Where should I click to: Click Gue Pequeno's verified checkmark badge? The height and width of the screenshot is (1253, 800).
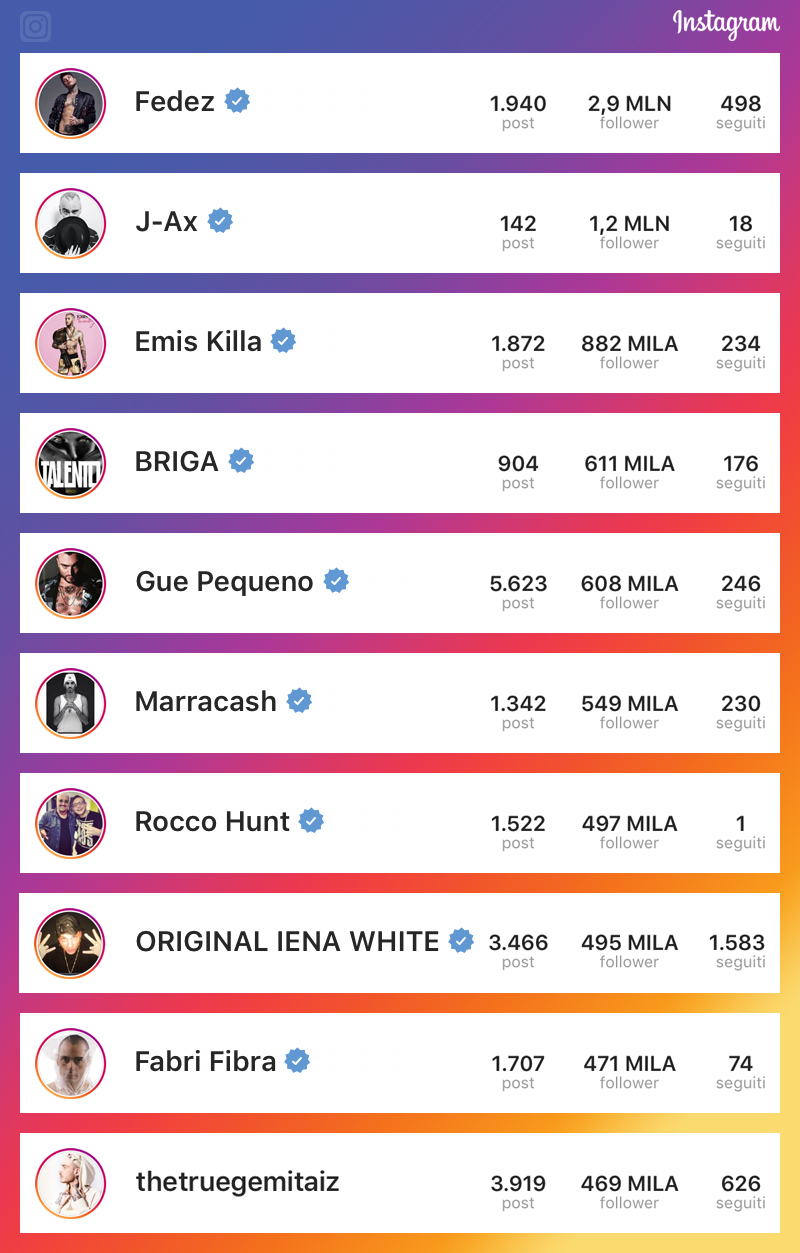[x=336, y=581]
